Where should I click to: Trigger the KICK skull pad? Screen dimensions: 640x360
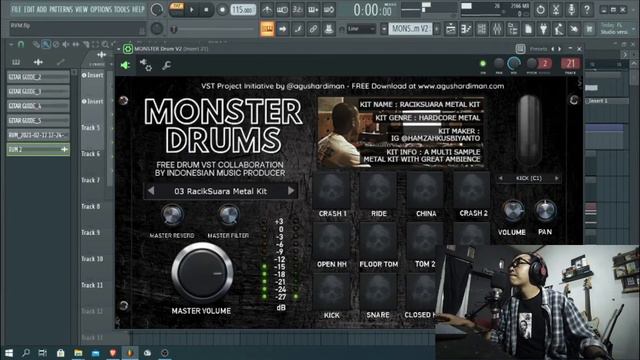coord(332,292)
